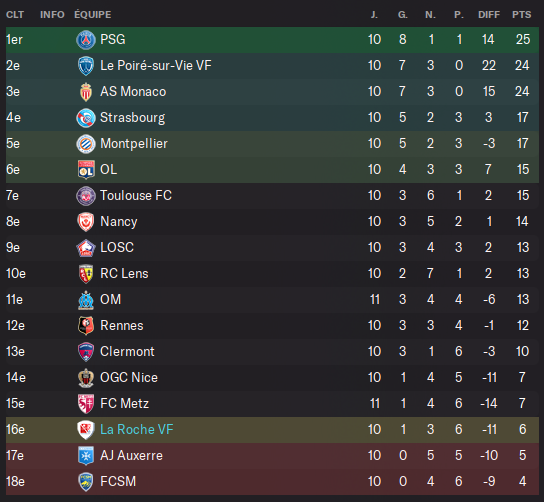Click the PSG club crest icon
Screen dimensions: 544x502
(x=86, y=40)
